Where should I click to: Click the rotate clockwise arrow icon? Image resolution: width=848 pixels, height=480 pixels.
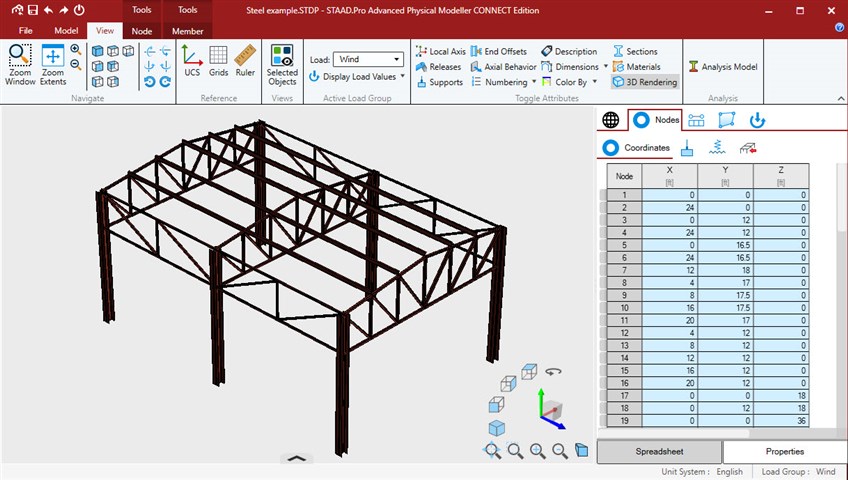[x=165, y=82]
